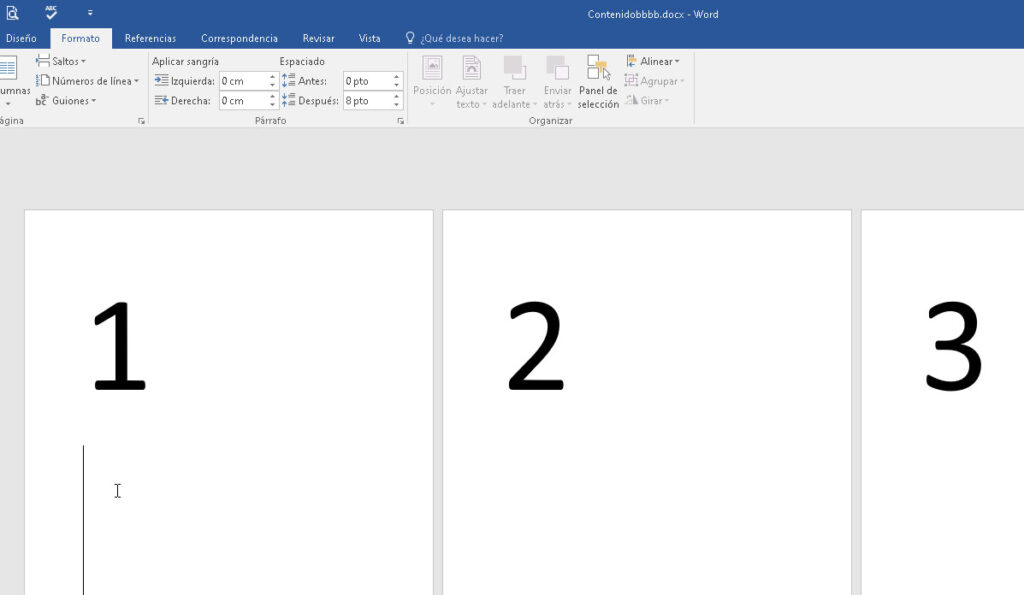The height and width of the screenshot is (595, 1024).
Task: Open the Correspondencia ribbon tab
Action: (x=239, y=38)
